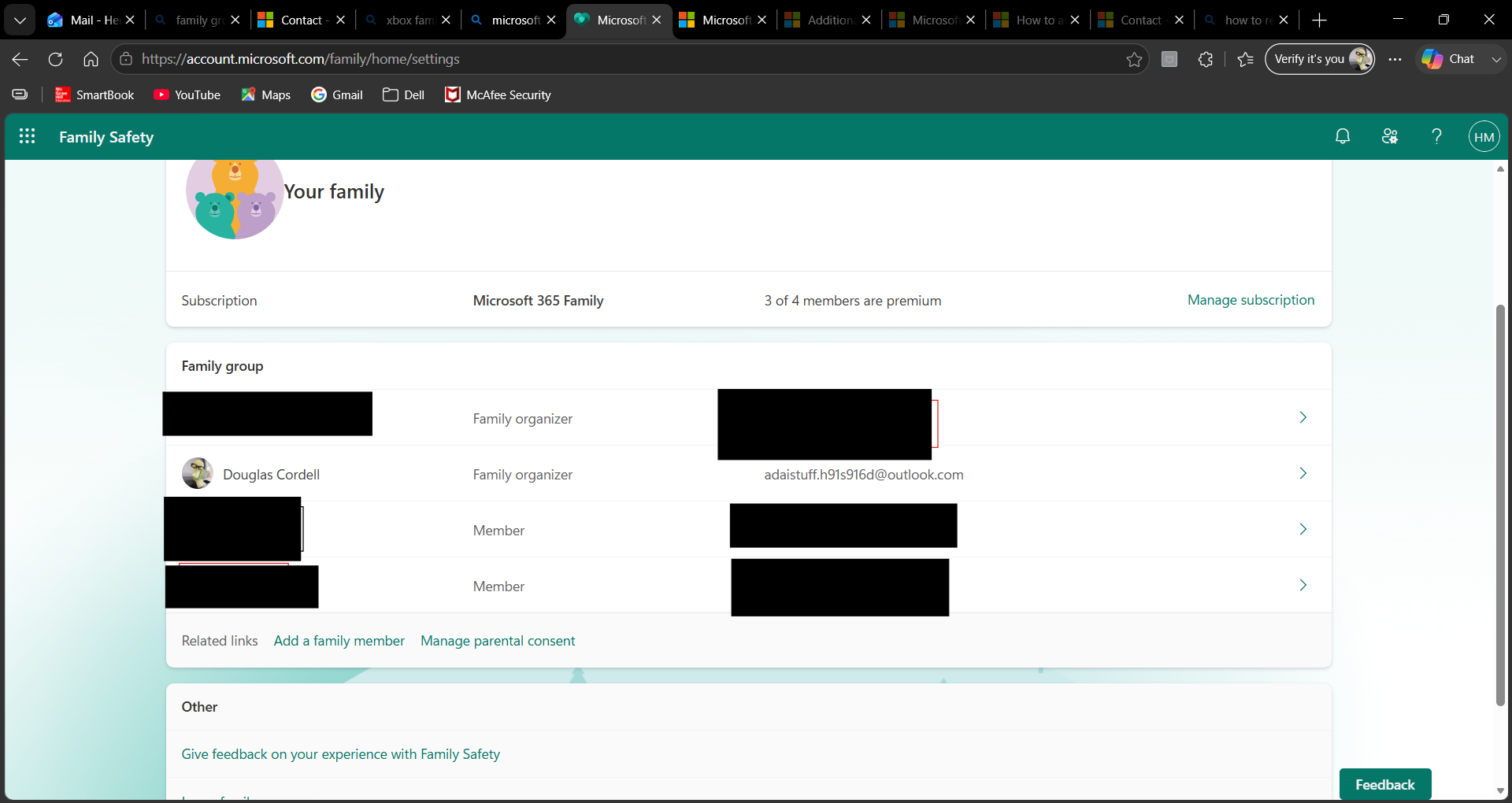Image resolution: width=1512 pixels, height=803 pixels.
Task: Go back to the previous page
Action: (20, 59)
